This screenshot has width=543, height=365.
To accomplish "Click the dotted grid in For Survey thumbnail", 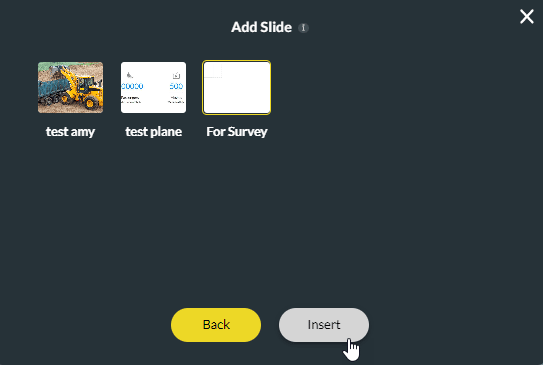I will coord(213,71).
